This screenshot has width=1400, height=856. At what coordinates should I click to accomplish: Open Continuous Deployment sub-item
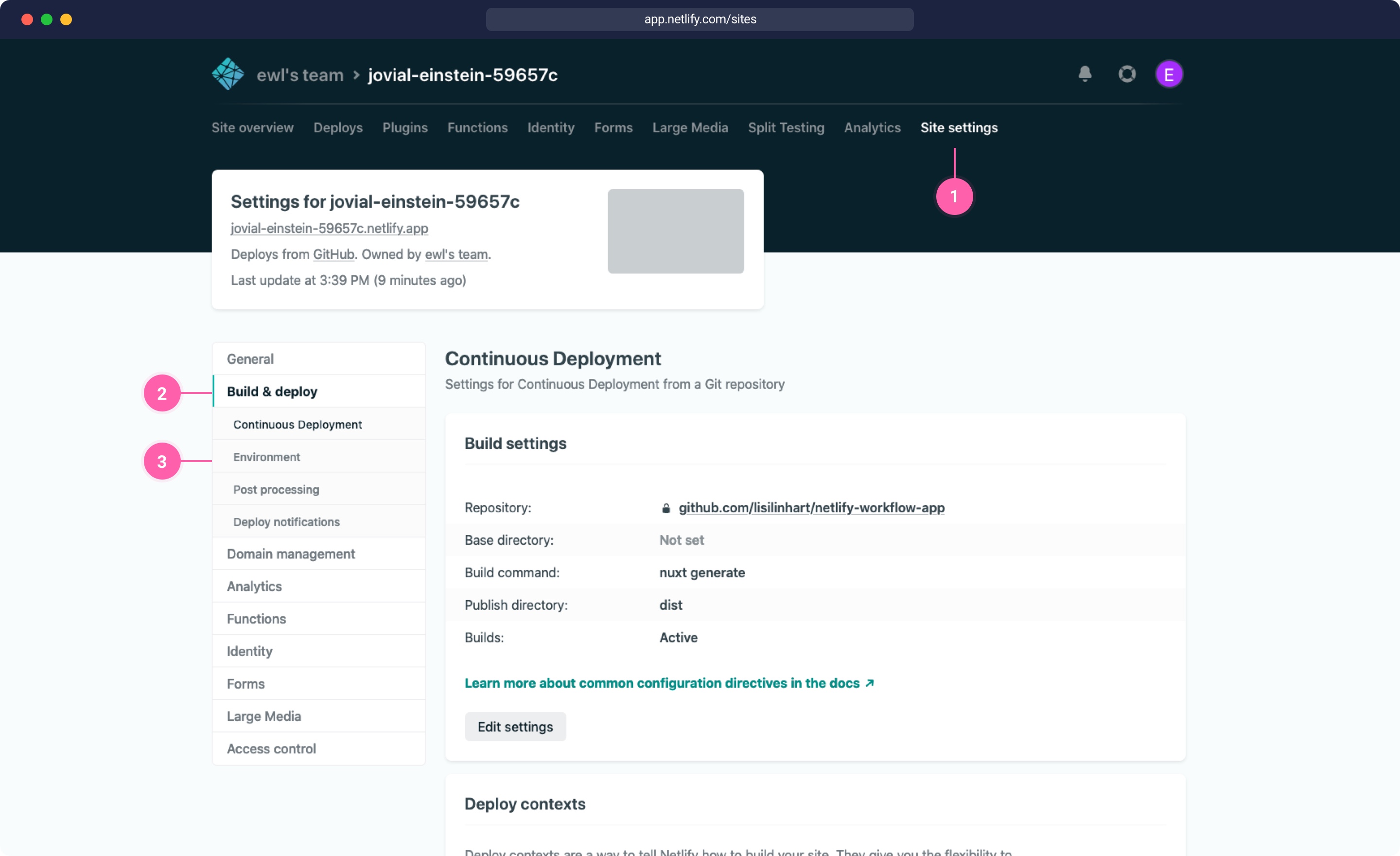click(319, 424)
